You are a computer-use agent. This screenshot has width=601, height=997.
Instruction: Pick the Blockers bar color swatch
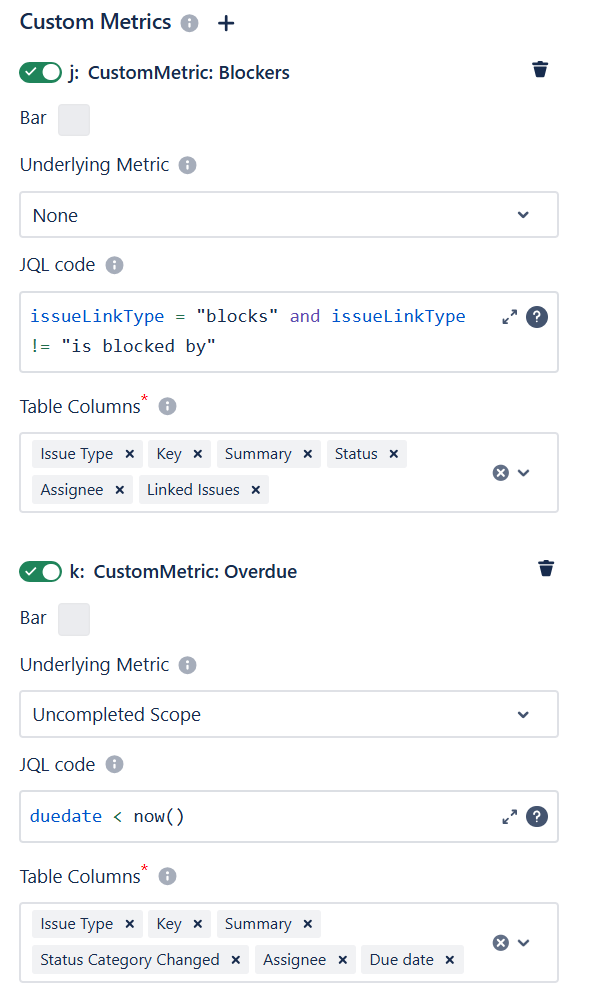(x=74, y=120)
